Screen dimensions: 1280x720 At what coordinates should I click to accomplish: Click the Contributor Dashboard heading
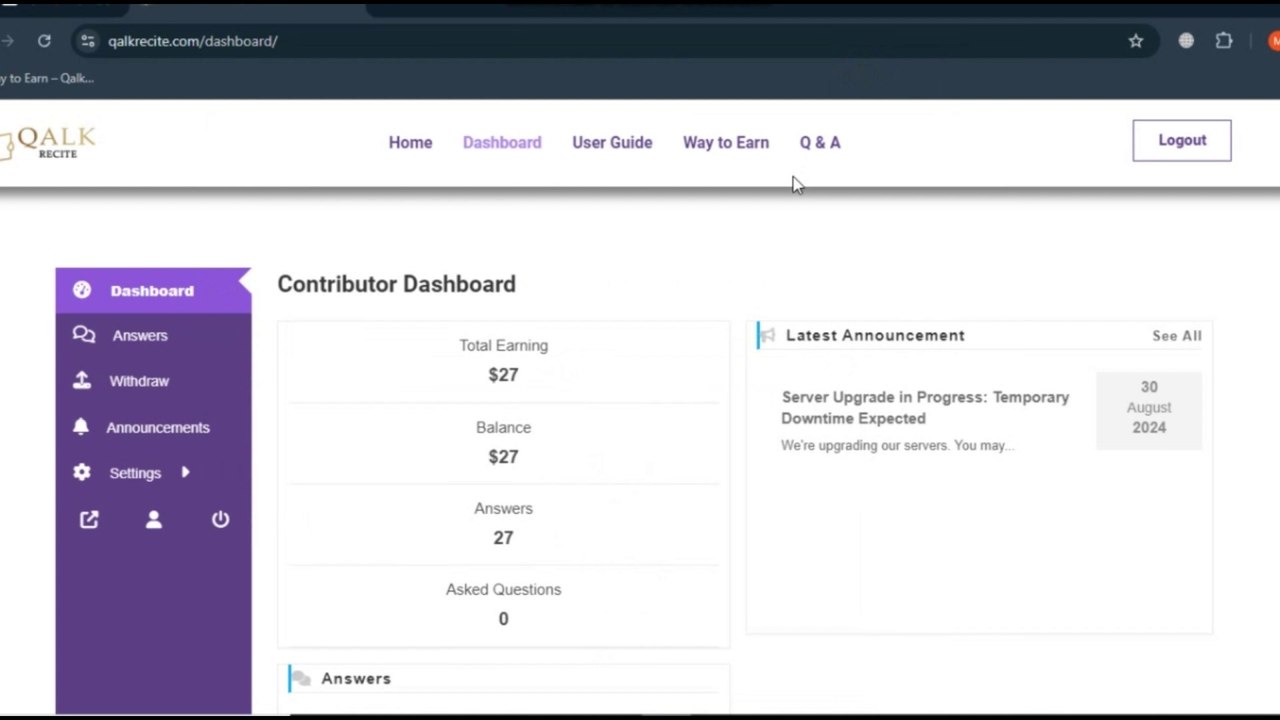coord(396,284)
